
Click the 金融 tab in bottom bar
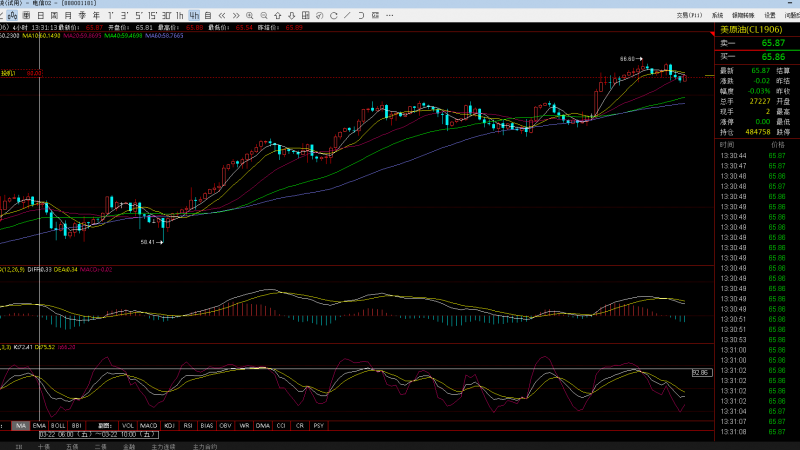pyautogui.click(x=129, y=446)
